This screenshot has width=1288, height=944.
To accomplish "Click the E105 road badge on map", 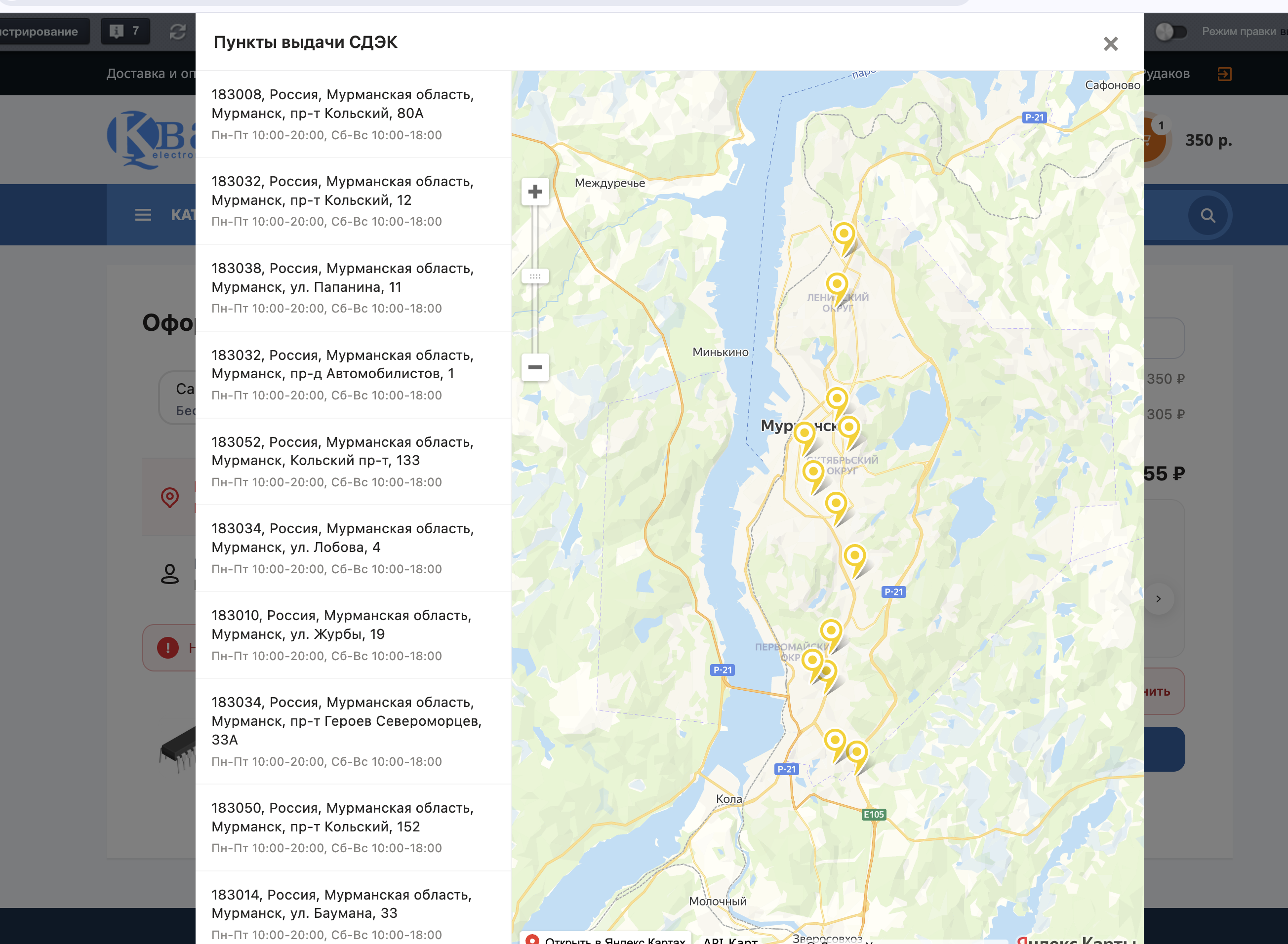I will click(x=874, y=814).
